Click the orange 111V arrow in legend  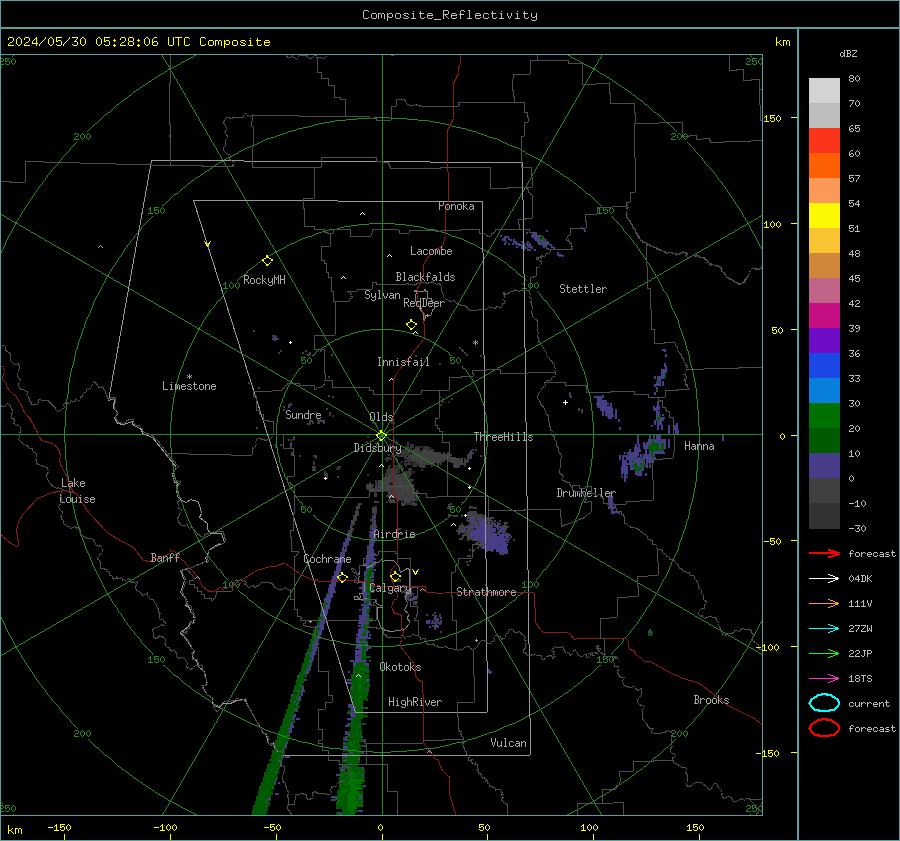(824, 603)
